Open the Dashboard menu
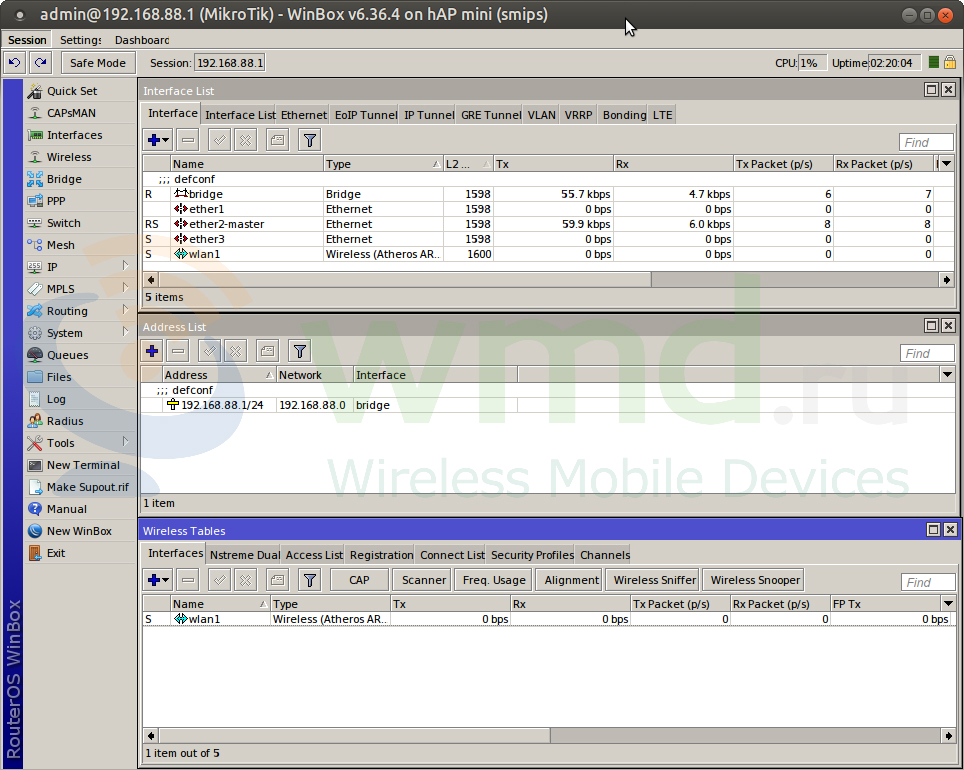Viewport: 964px width, 770px height. 142,40
